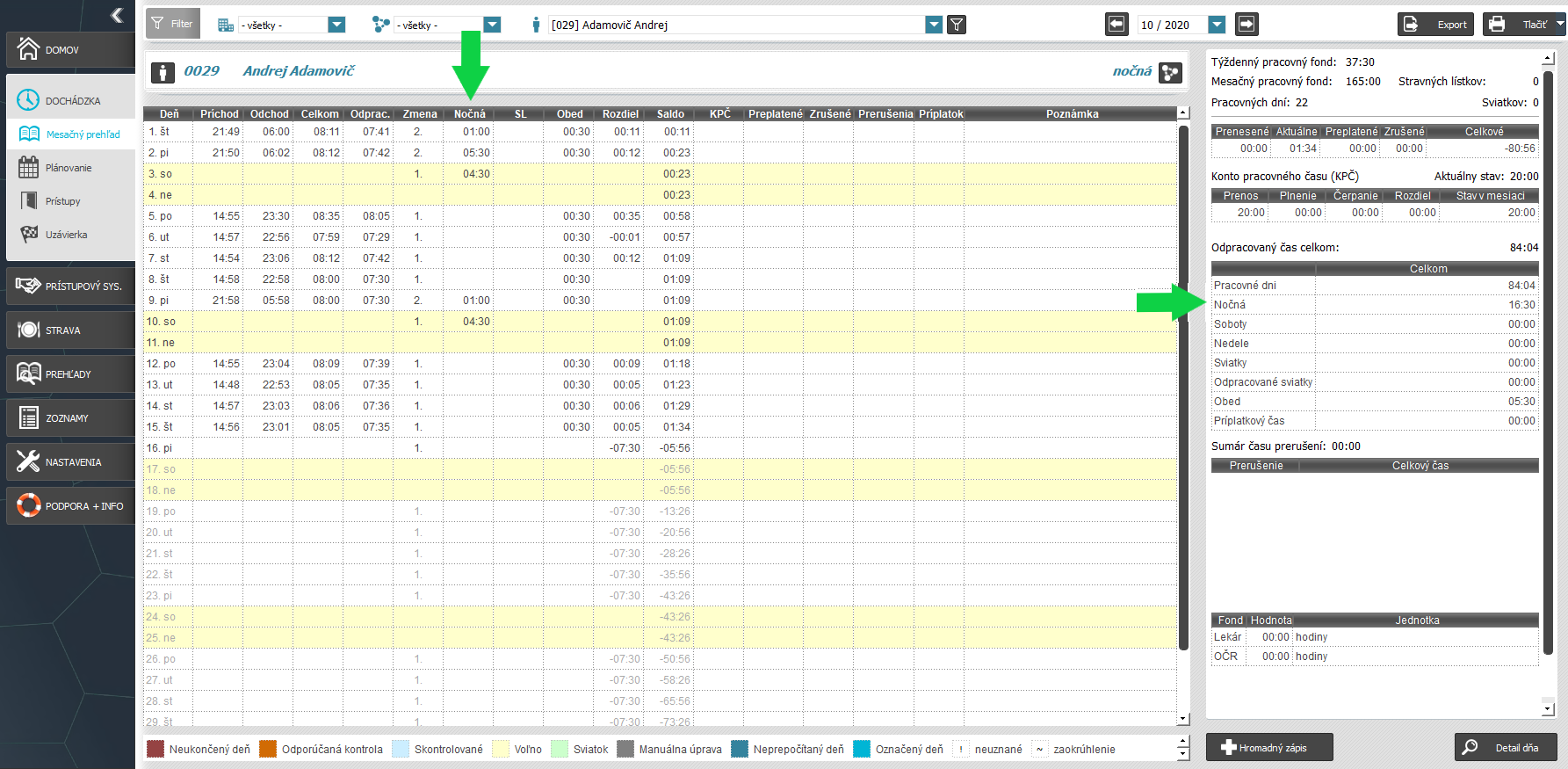
Task: Open NASTAVENIA settings section
Action: pyautogui.click(x=70, y=461)
